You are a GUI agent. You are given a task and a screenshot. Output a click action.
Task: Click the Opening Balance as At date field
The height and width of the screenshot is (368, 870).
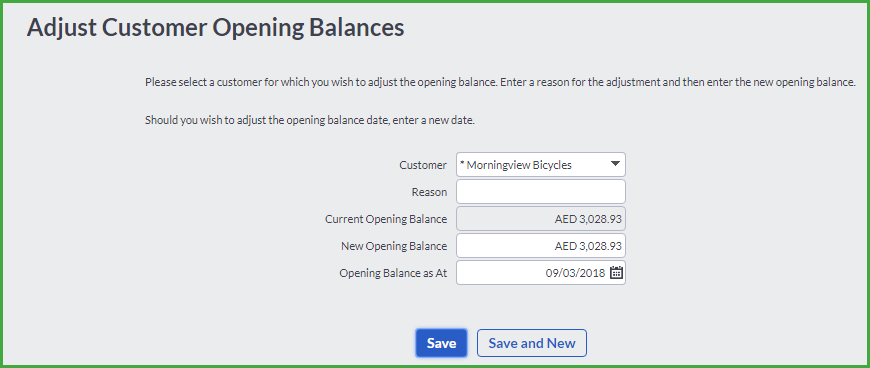541,273
